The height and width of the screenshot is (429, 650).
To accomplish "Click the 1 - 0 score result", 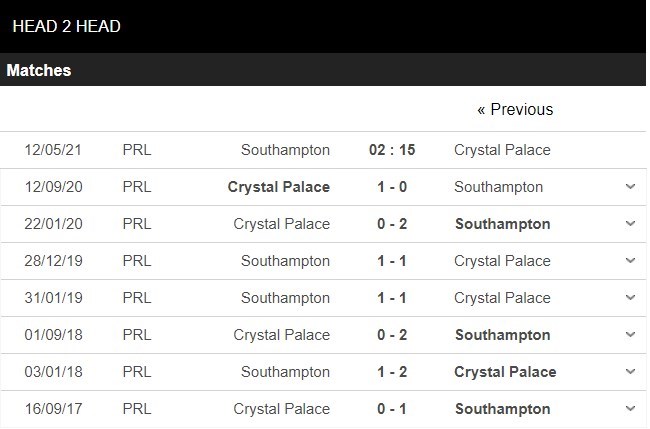I will (392, 187).
